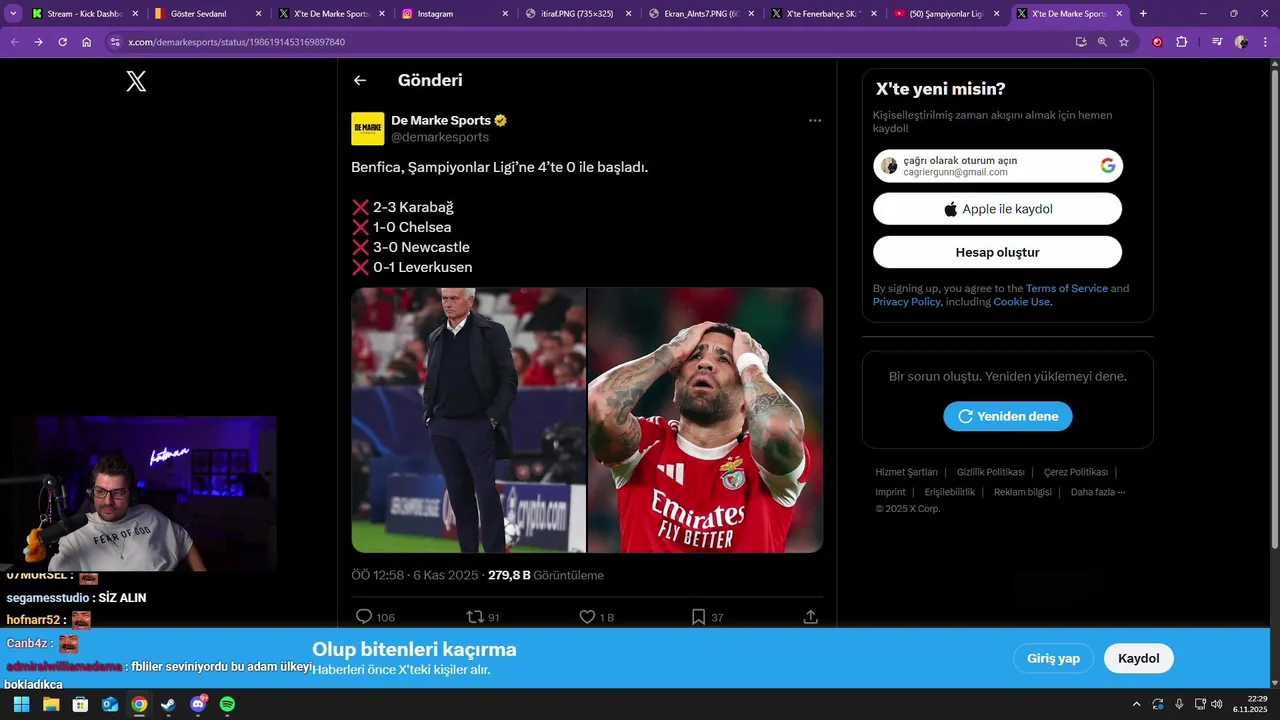The height and width of the screenshot is (720, 1280).
Task: Open Steam from the taskbar
Action: tap(168, 704)
